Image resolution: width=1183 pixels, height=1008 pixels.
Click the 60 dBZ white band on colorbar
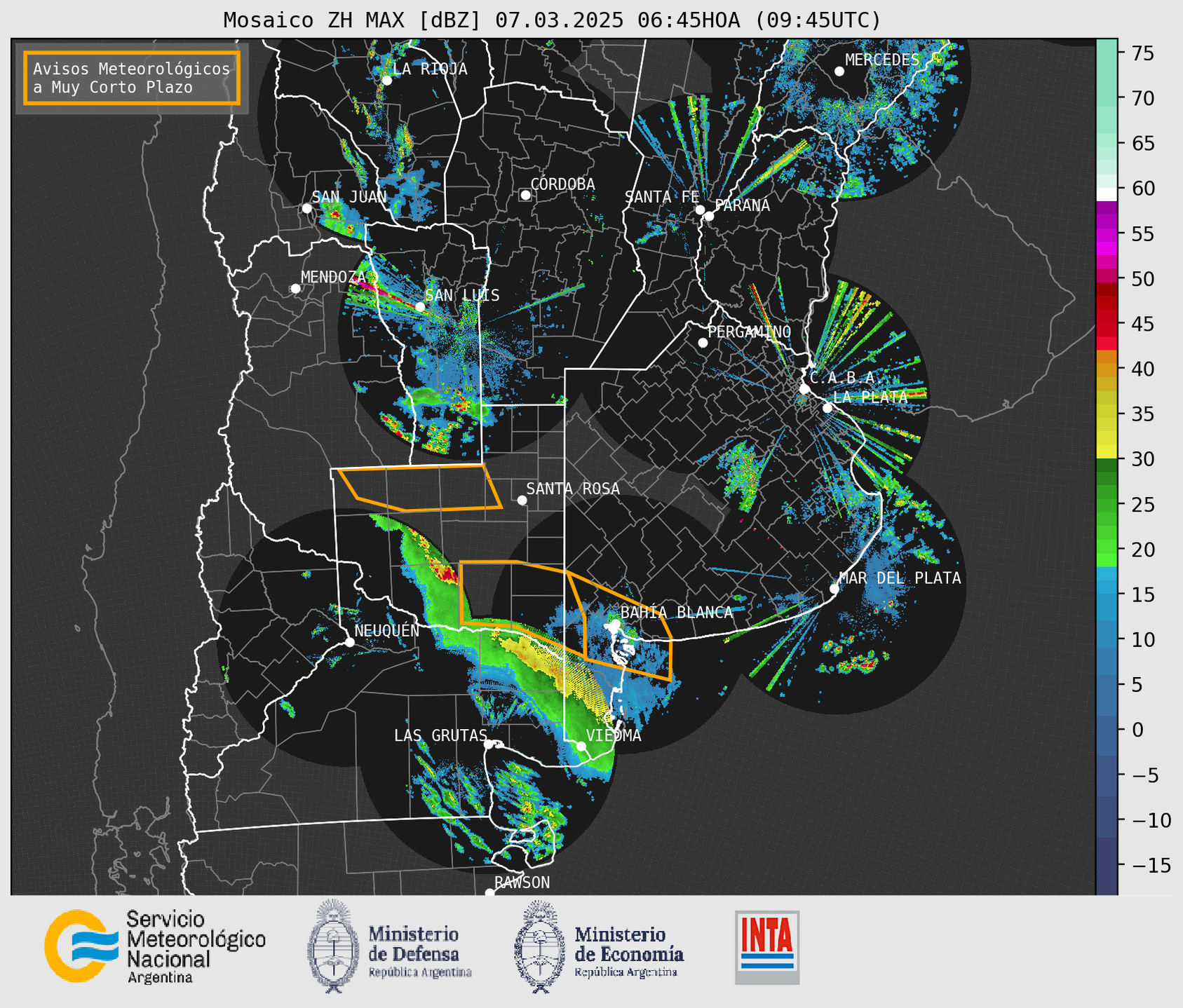coord(1107,193)
